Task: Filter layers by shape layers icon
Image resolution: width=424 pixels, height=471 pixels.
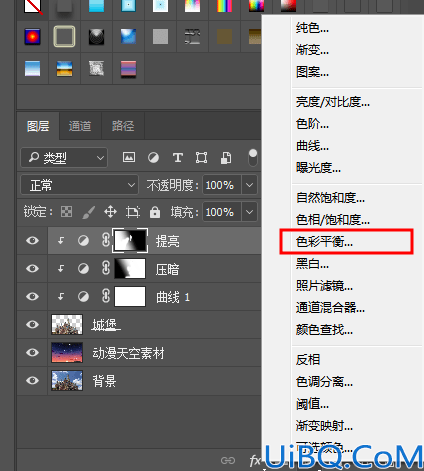Action: (201, 157)
